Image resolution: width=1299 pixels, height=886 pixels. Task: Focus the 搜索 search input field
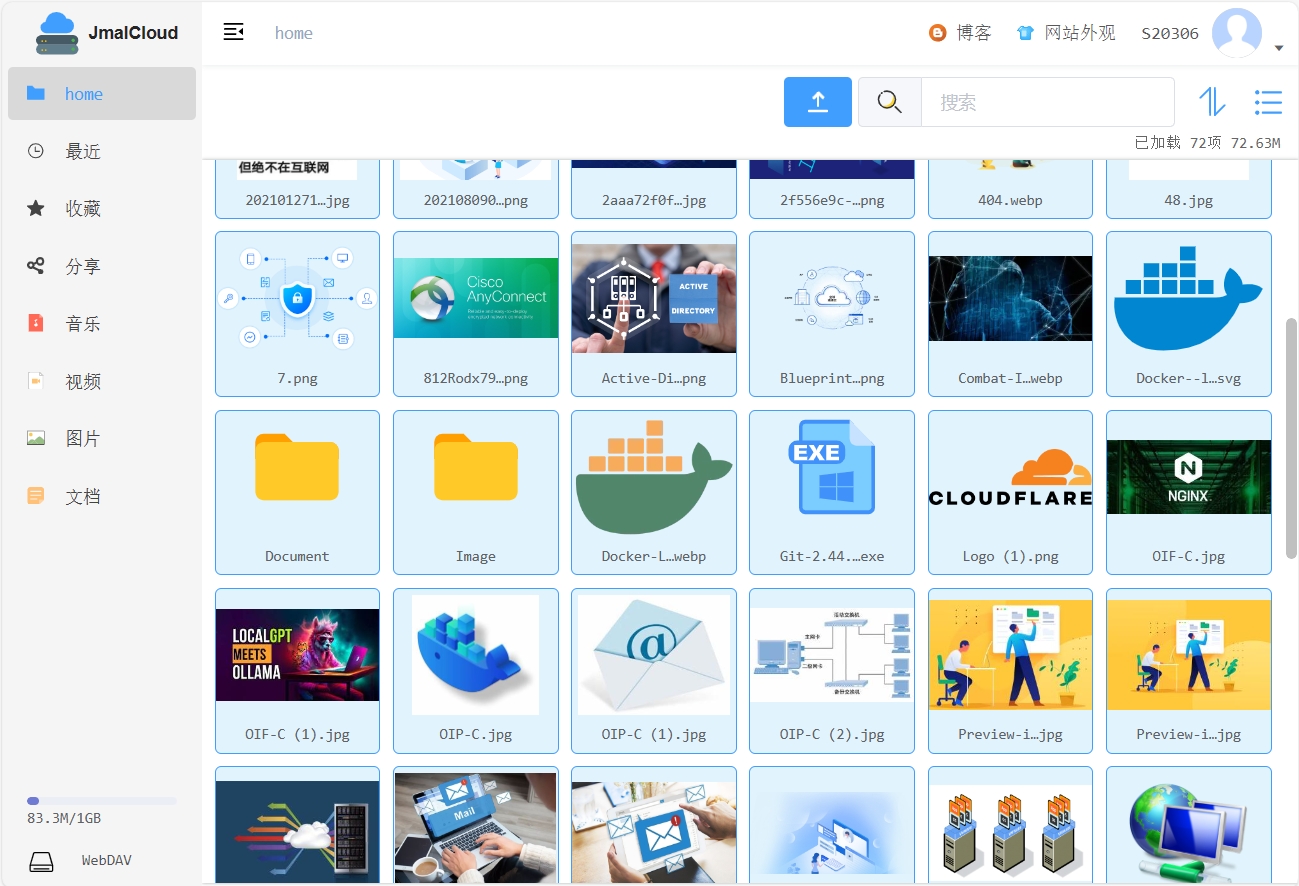coord(1047,102)
